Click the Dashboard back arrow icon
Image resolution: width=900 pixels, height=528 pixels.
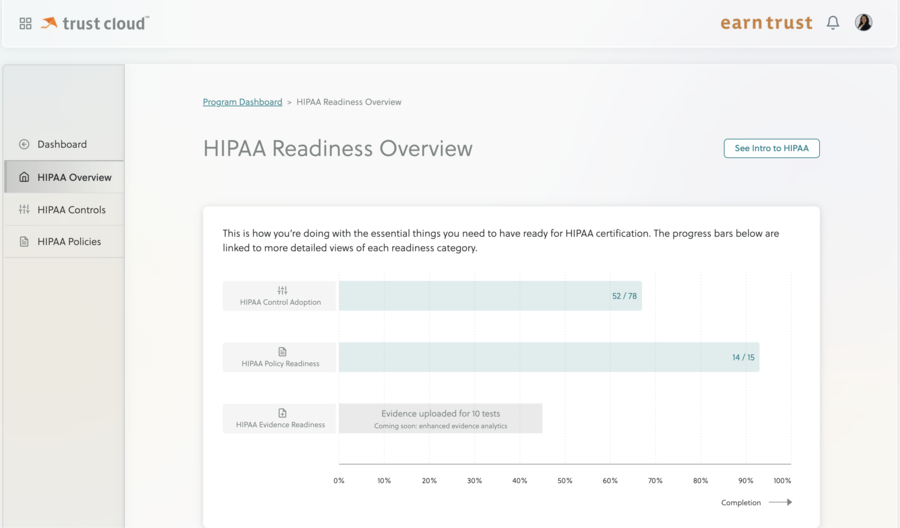click(24, 144)
